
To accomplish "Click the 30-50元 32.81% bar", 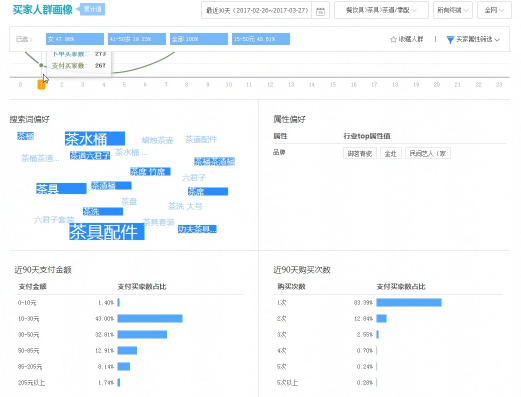I will [142, 334].
